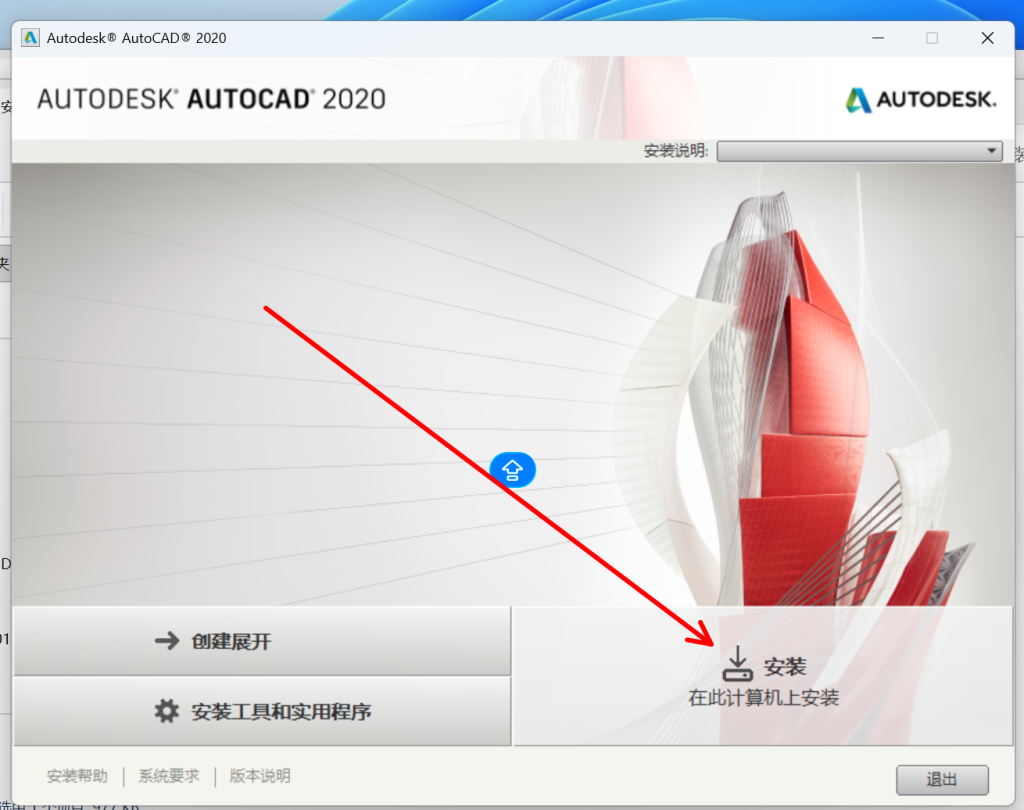Select the 创建展开 option
Image resolution: width=1024 pixels, height=810 pixels.
tap(261, 641)
